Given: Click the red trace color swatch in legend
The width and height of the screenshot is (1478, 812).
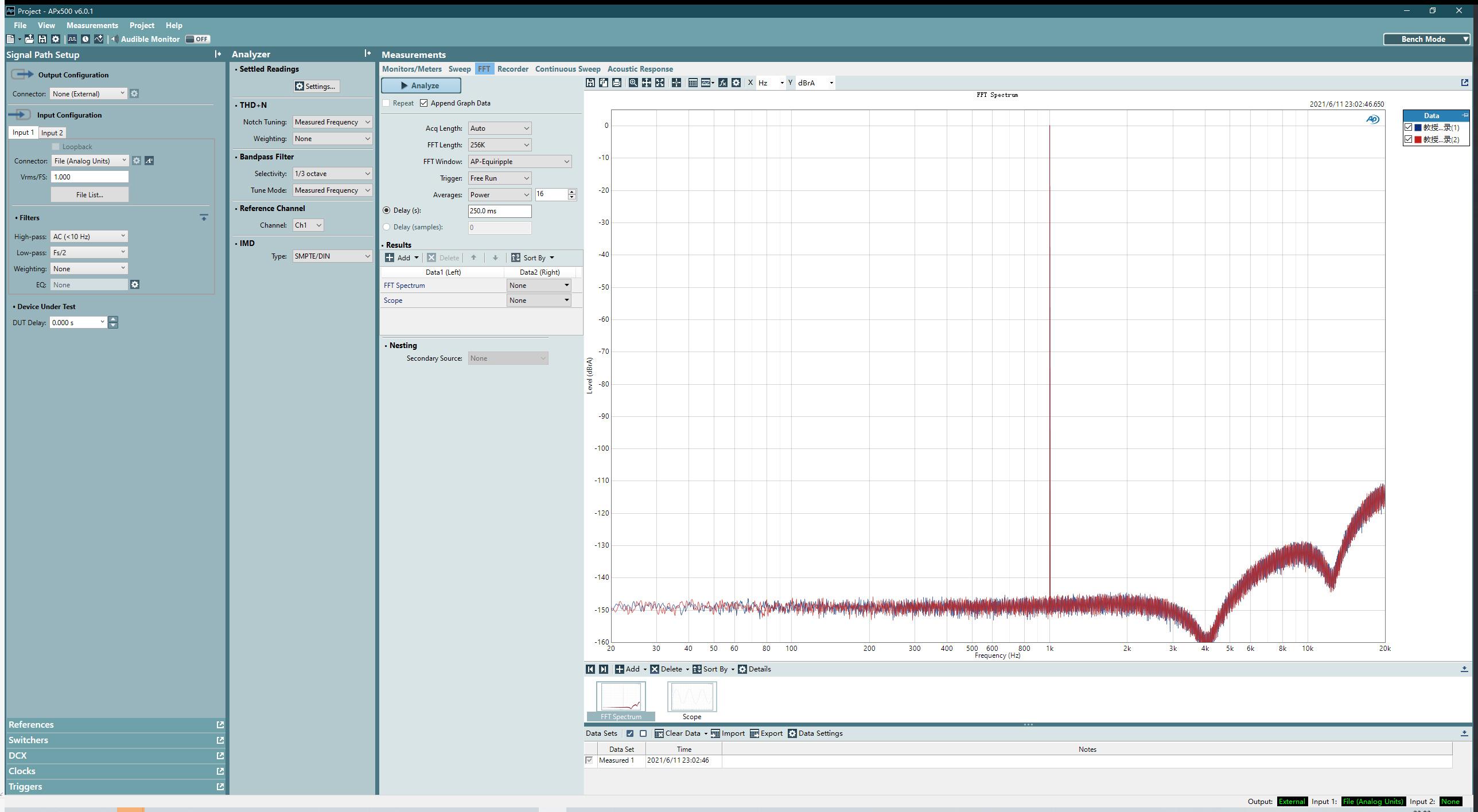Looking at the screenshot, I should (1418, 139).
